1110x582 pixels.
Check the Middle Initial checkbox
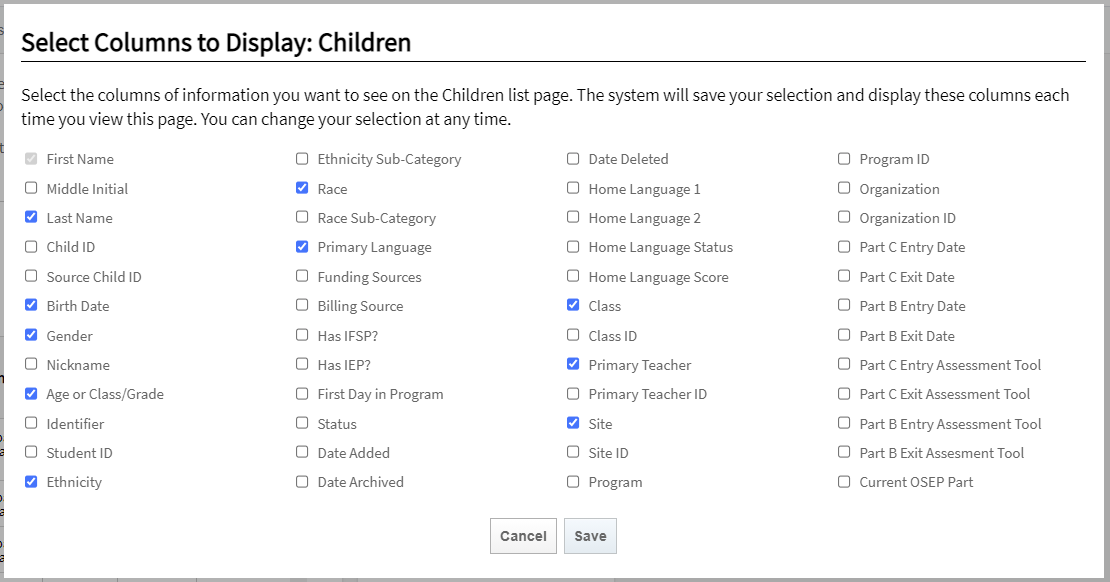pos(31,188)
